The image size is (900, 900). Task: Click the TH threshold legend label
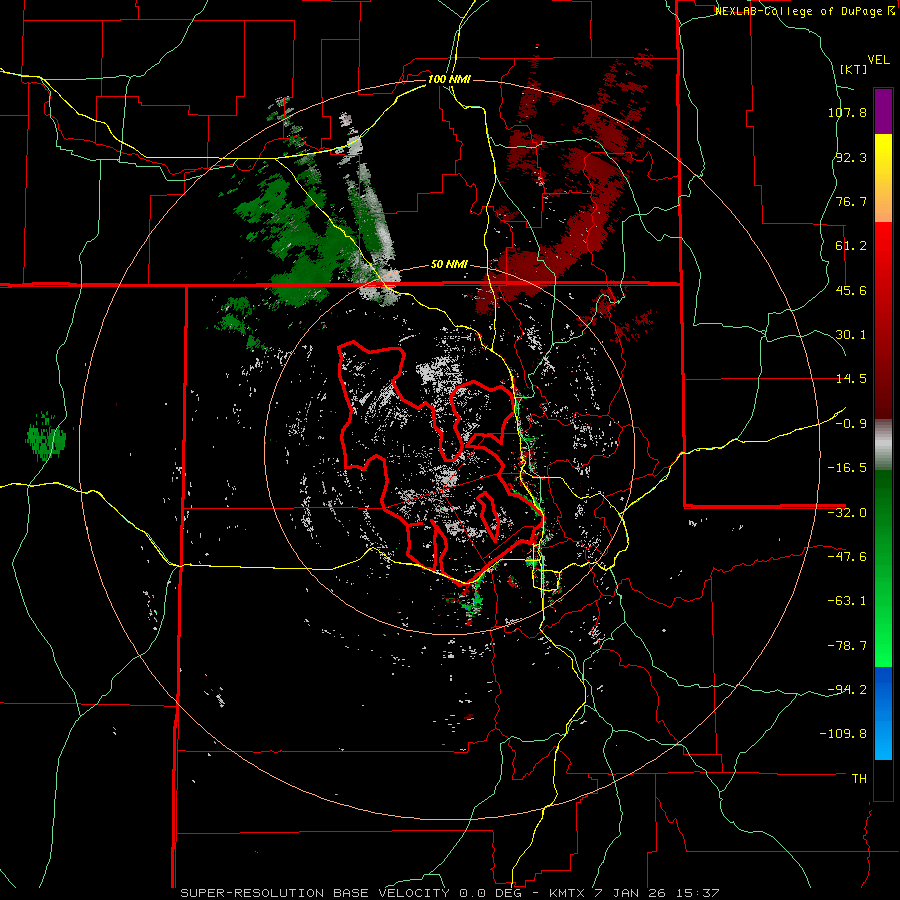pos(859,779)
